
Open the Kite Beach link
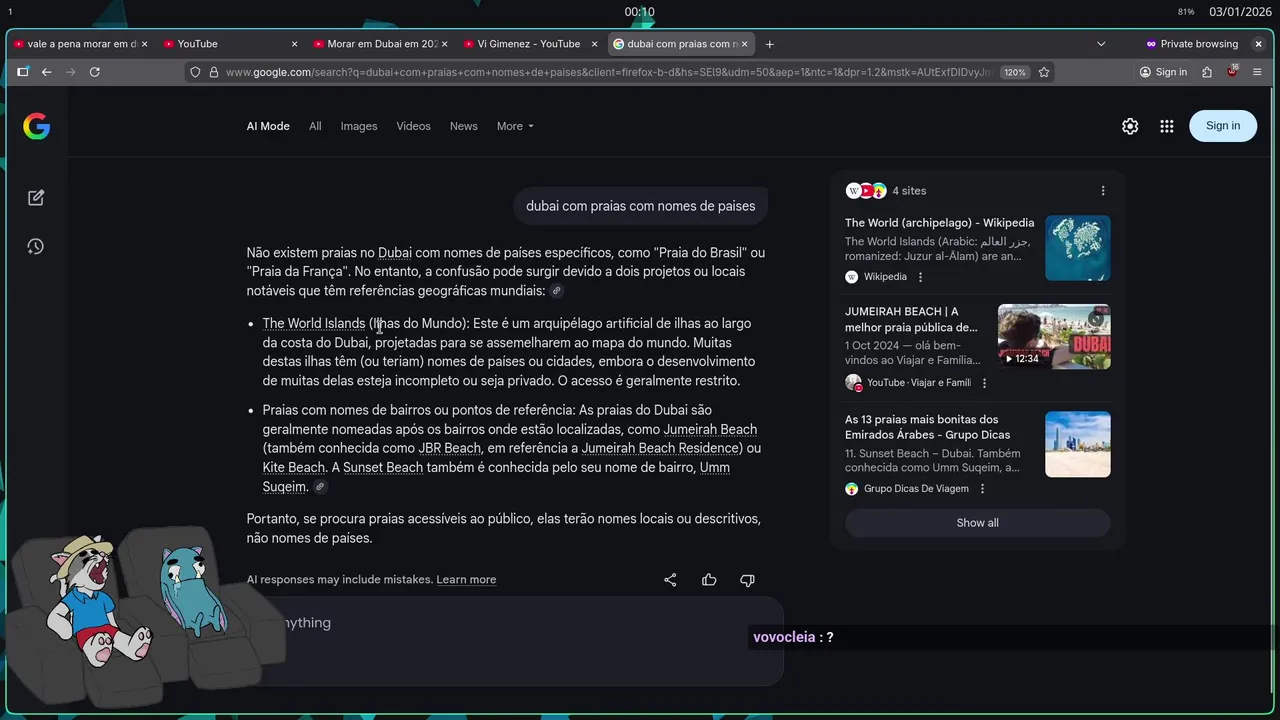294,468
